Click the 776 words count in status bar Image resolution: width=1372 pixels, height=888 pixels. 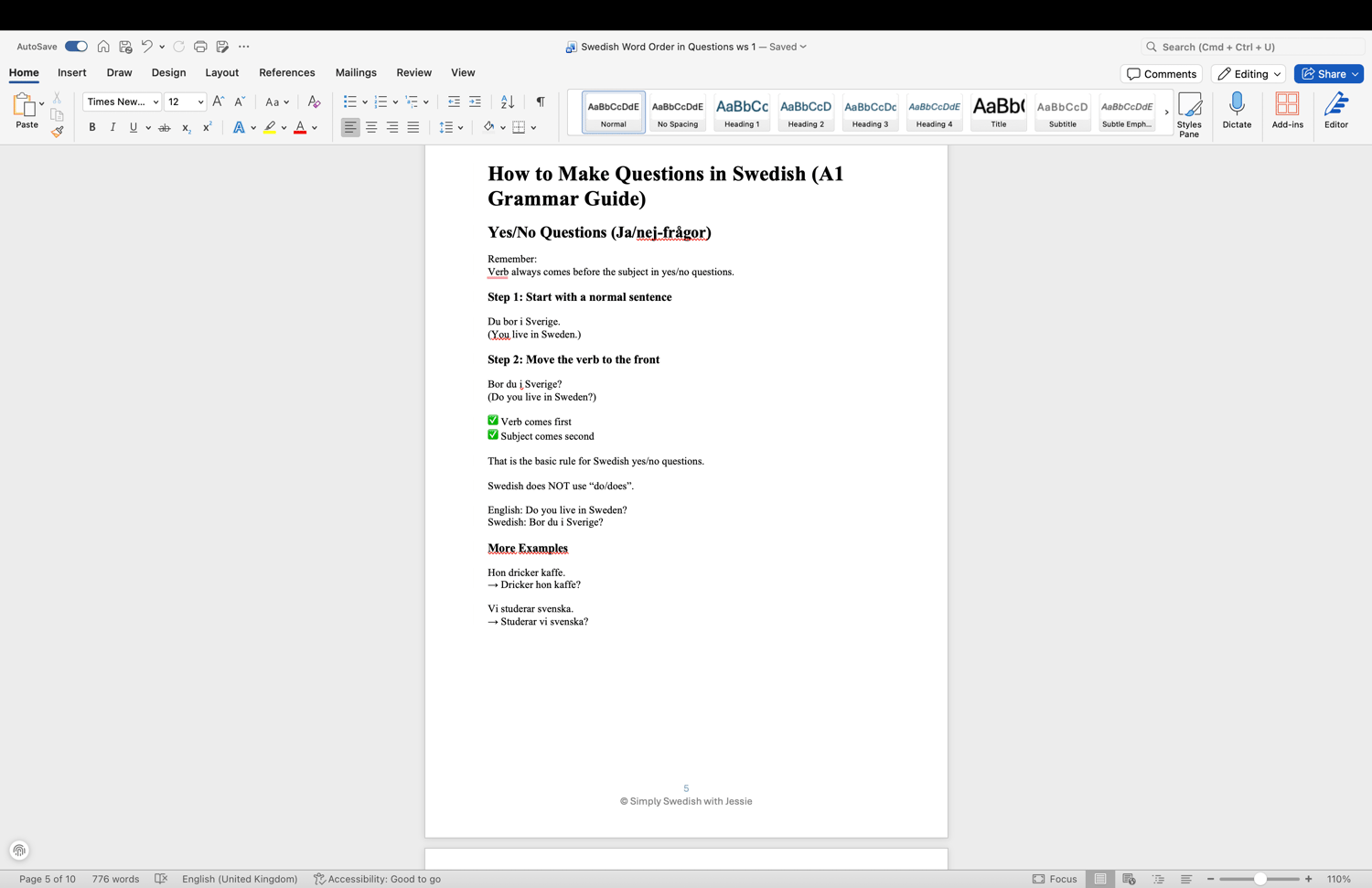pyautogui.click(x=115, y=879)
